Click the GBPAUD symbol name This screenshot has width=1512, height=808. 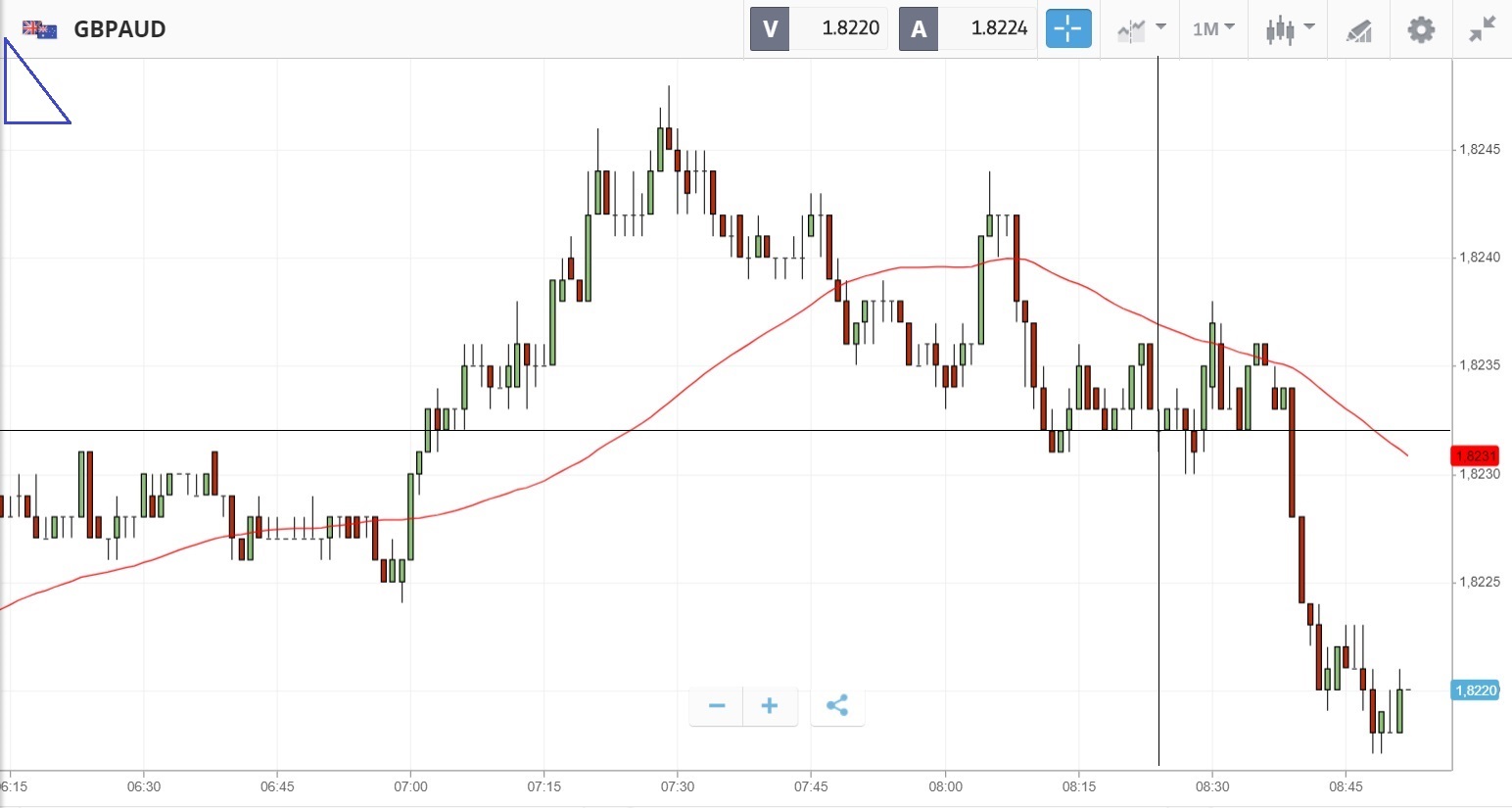point(119,28)
